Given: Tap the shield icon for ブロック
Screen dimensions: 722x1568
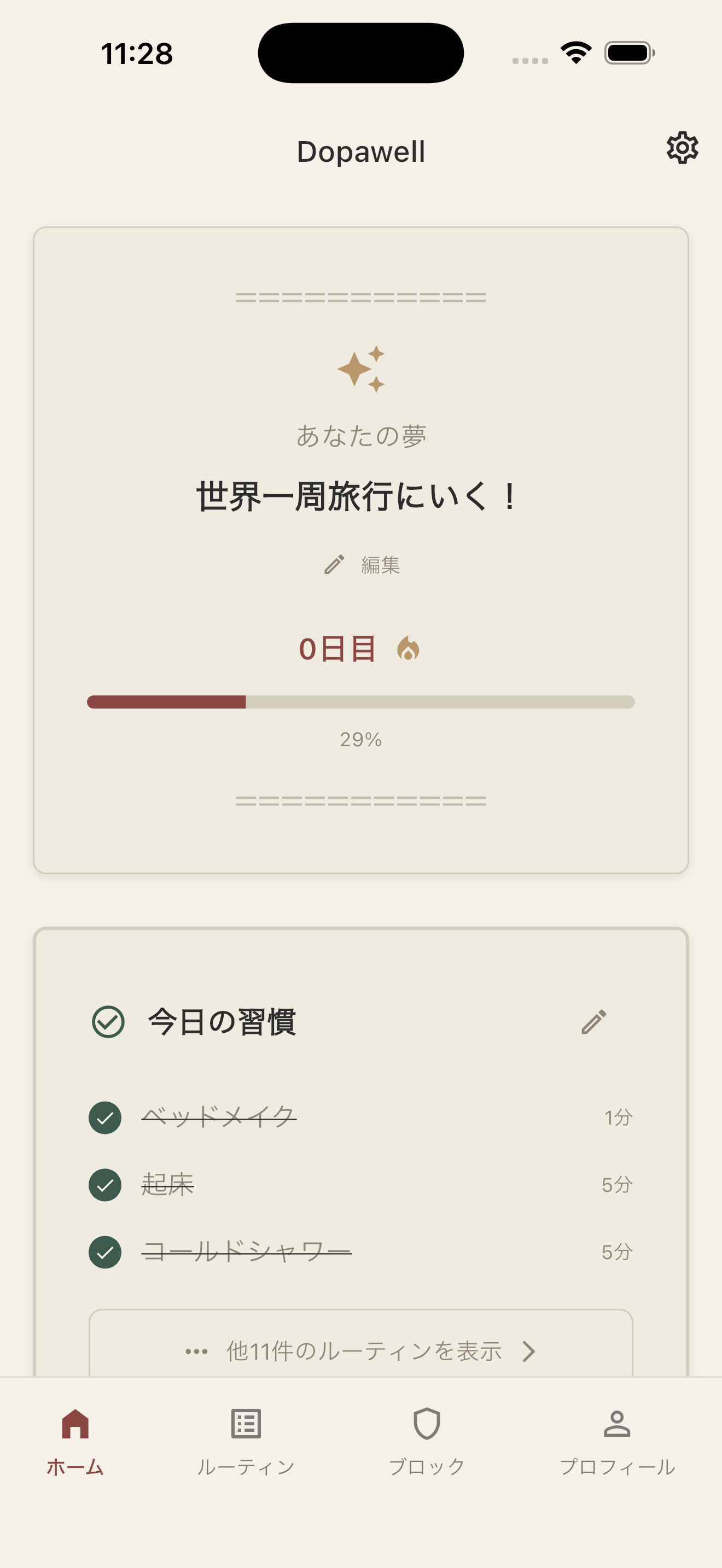Looking at the screenshot, I should click(x=426, y=1424).
